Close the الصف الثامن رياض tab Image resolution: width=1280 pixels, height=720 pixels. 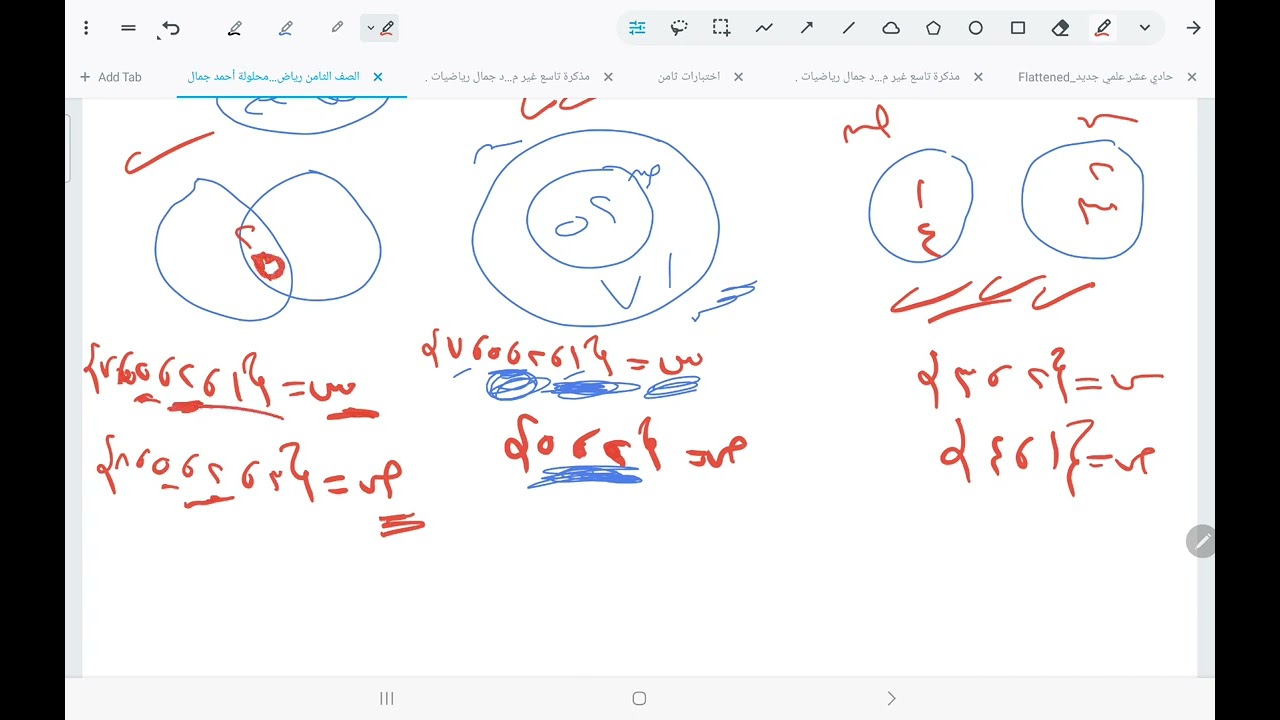378,77
